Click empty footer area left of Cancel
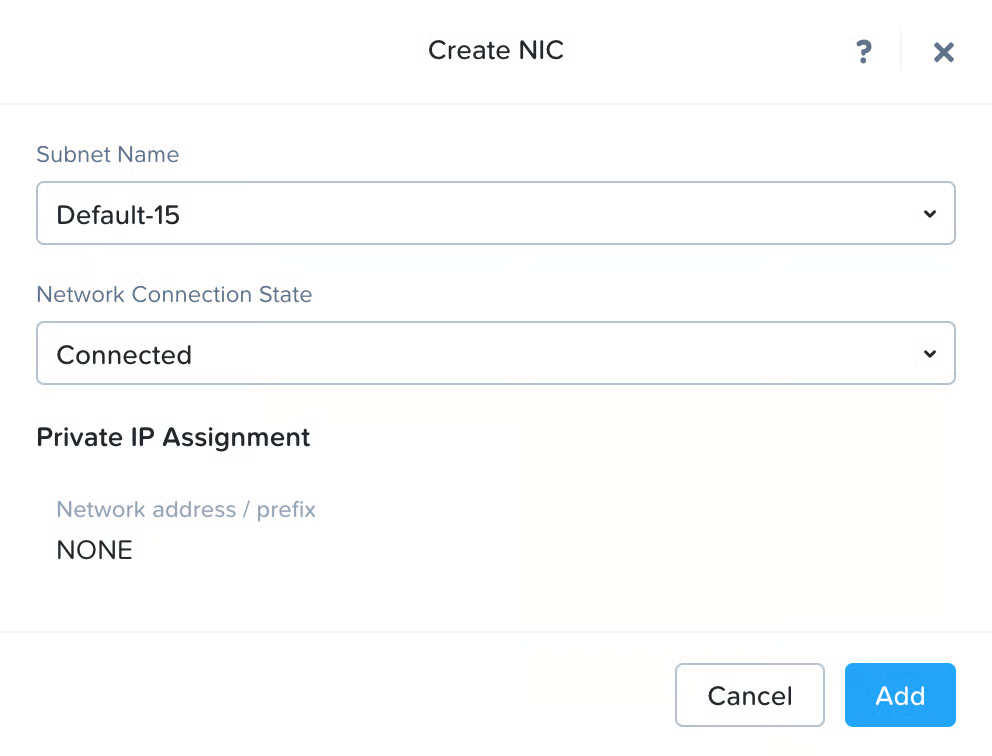 [340, 695]
